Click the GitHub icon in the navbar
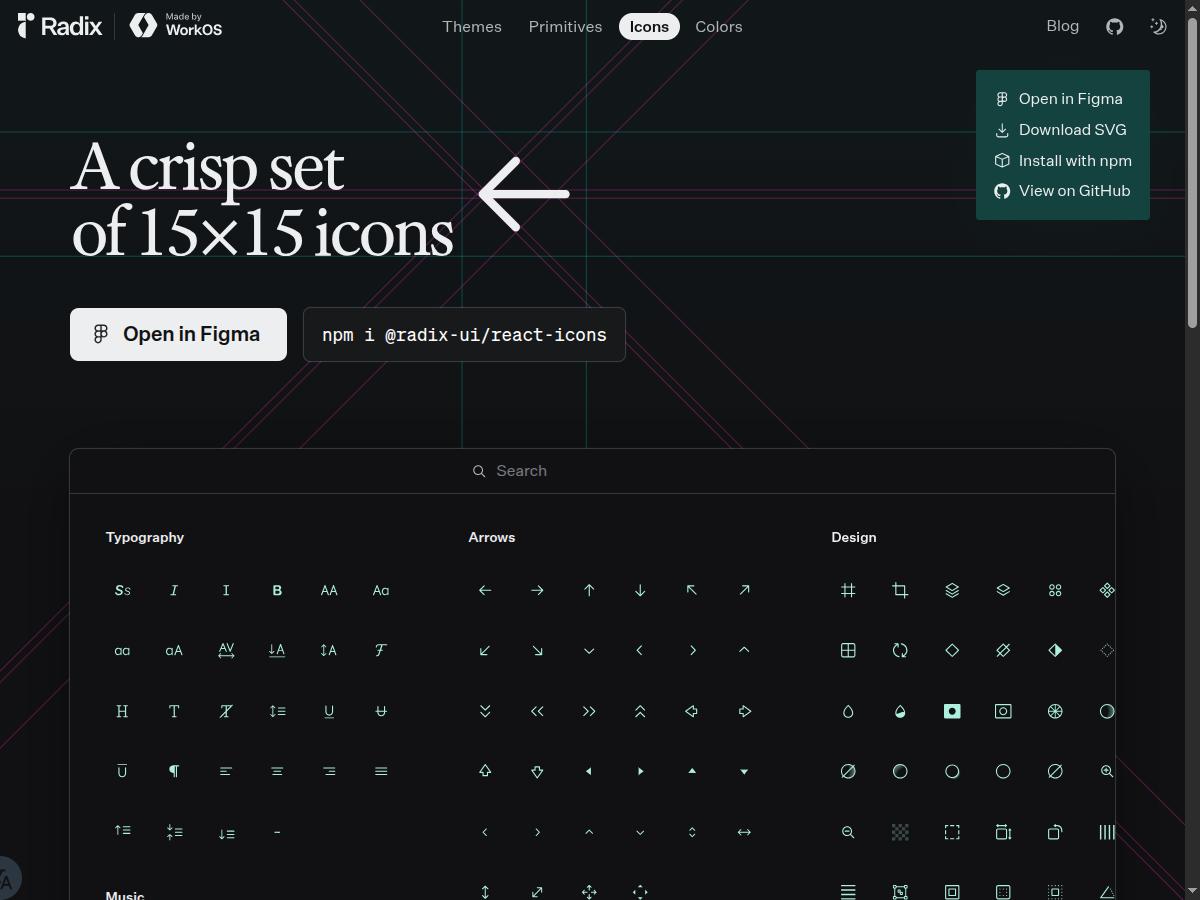 click(1114, 26)
